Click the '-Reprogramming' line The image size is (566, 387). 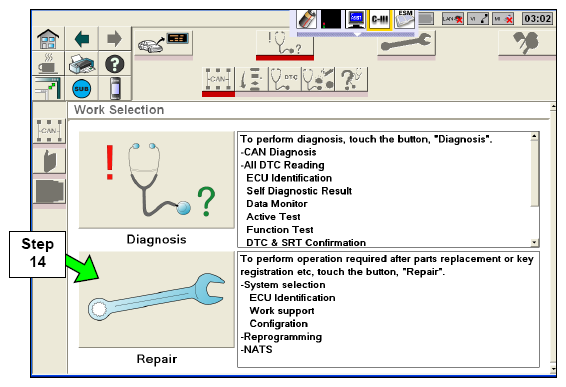pyautogui.click(x=281, y=337)
